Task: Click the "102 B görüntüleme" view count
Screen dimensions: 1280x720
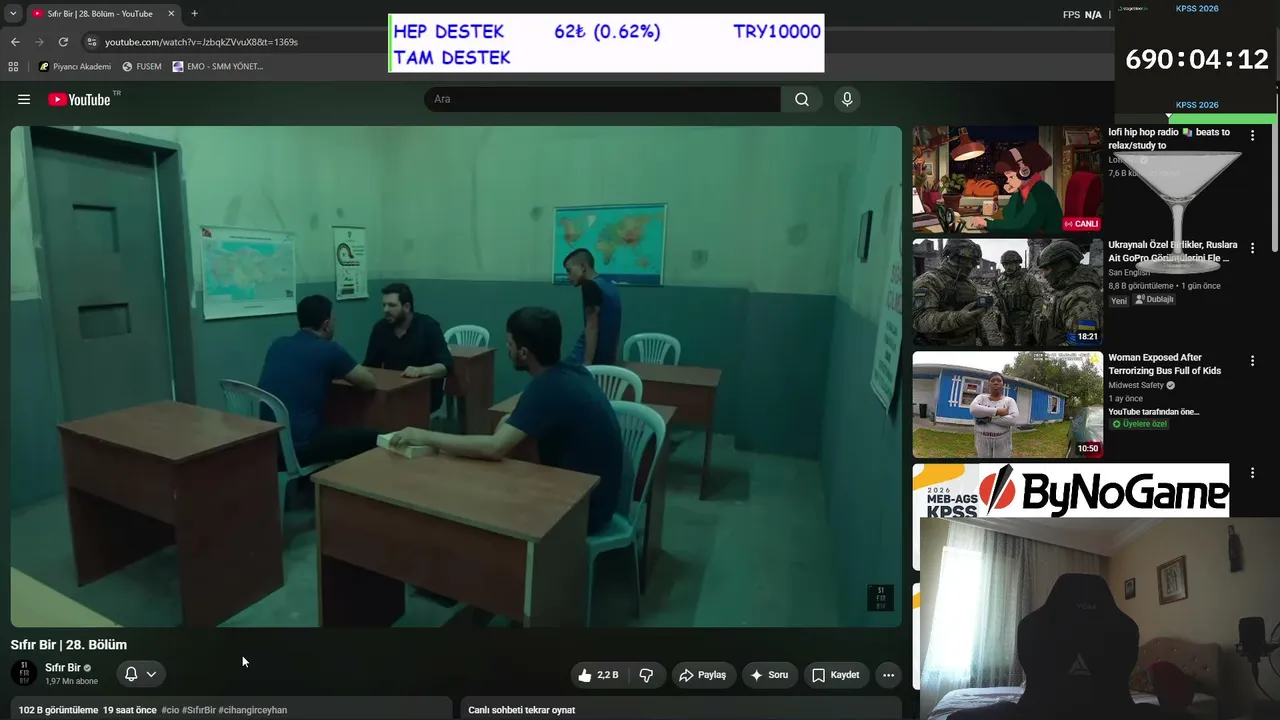Action: click(x=58, y=710)
